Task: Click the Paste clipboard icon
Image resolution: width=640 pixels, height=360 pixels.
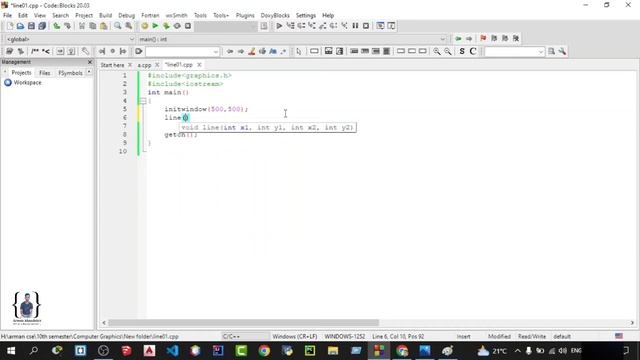Action: (104, 26)
